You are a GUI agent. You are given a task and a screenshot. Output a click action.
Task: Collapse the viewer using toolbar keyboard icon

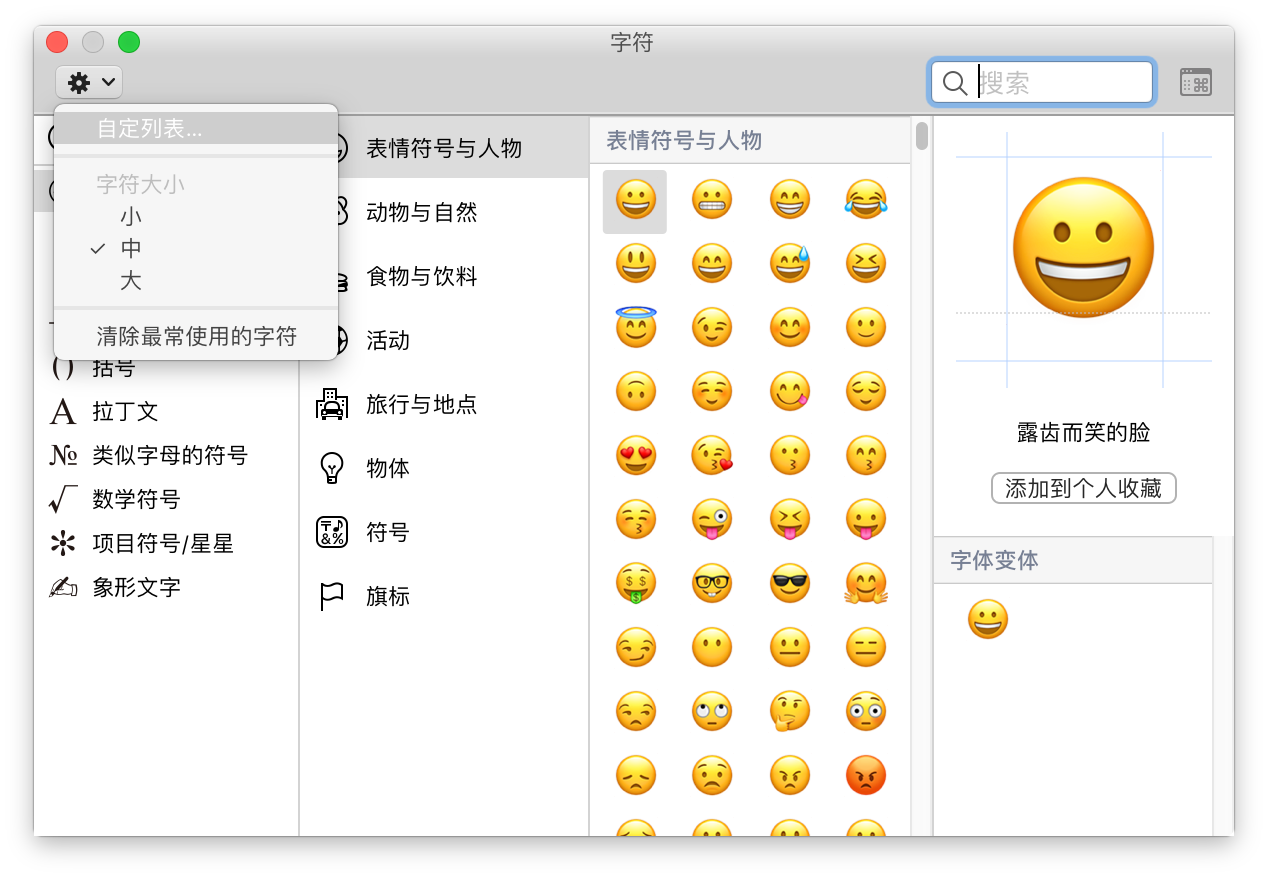coord(1196,82)
